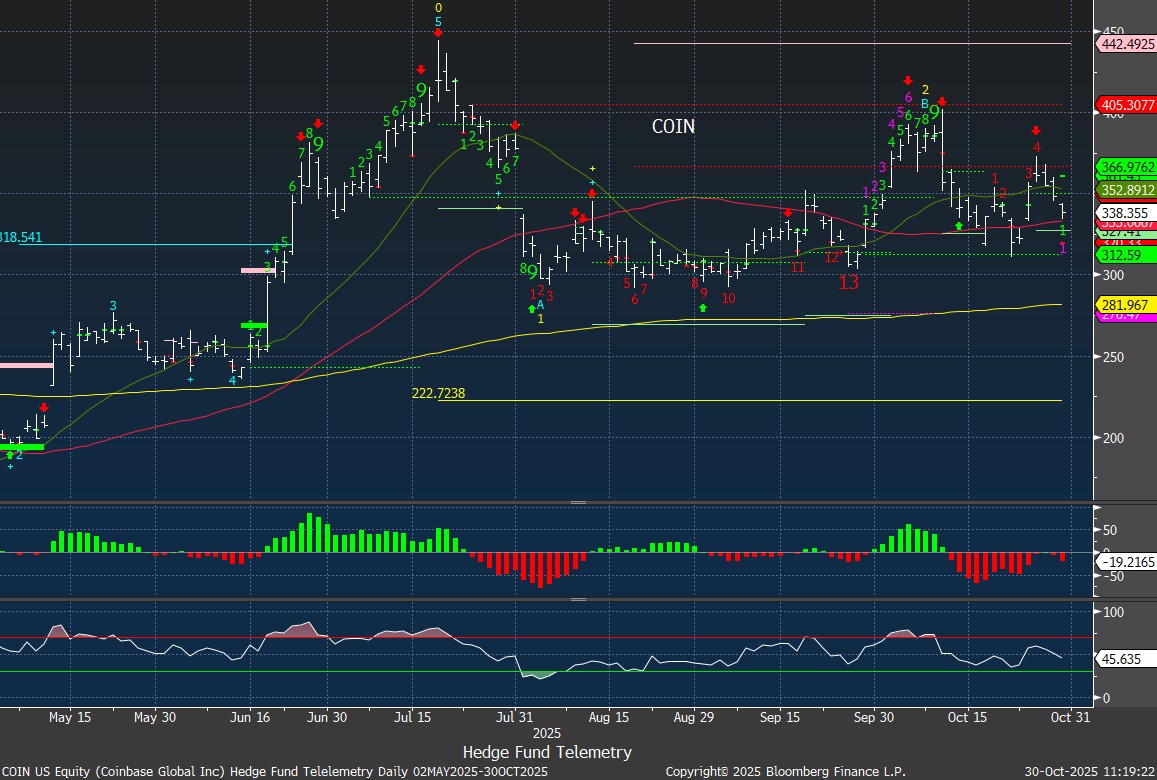Select the red 405.3077 axis label
Viewport: 1157px width, 780px height.
pos(1126,103)
